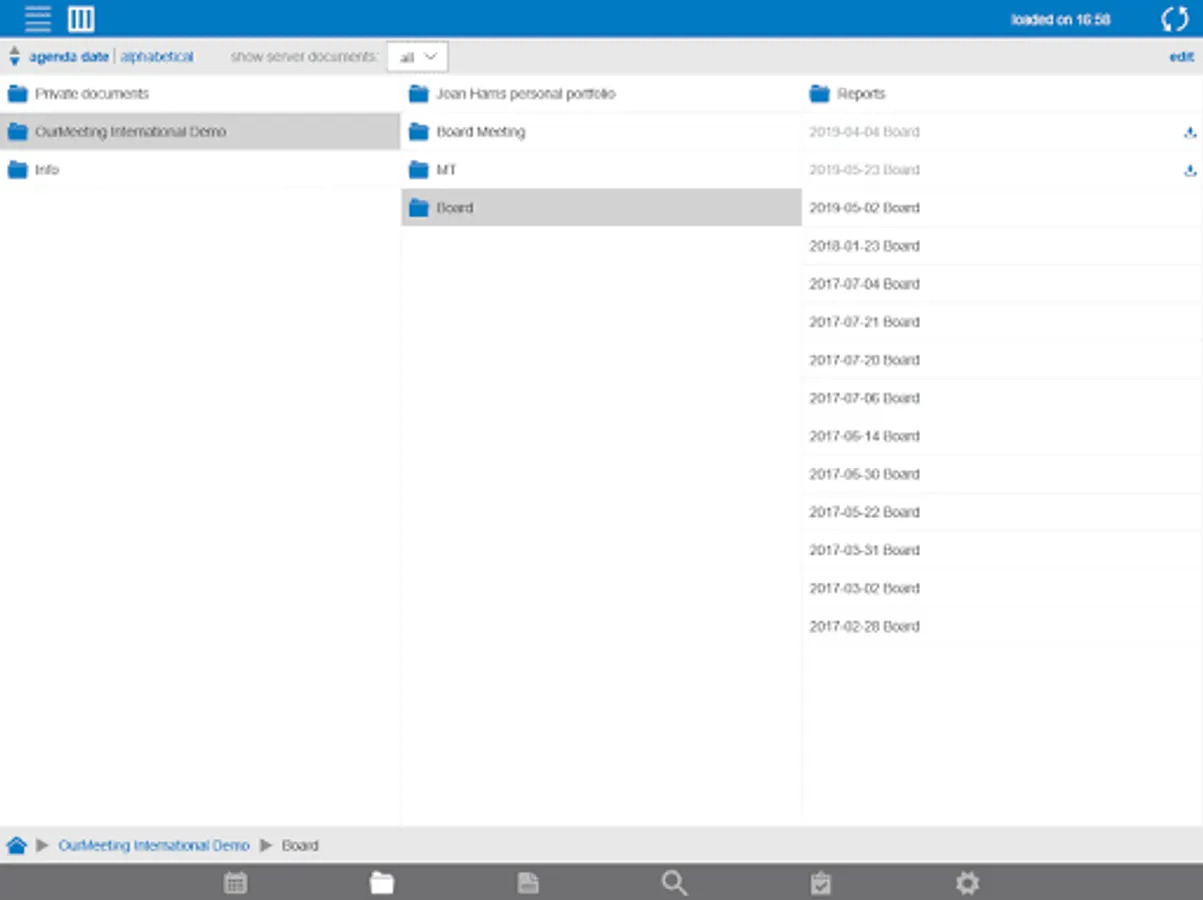Click OurMeeting International Demo breadcrumb link
This screenshot has width=1203, height=900.
pos(153,845)
